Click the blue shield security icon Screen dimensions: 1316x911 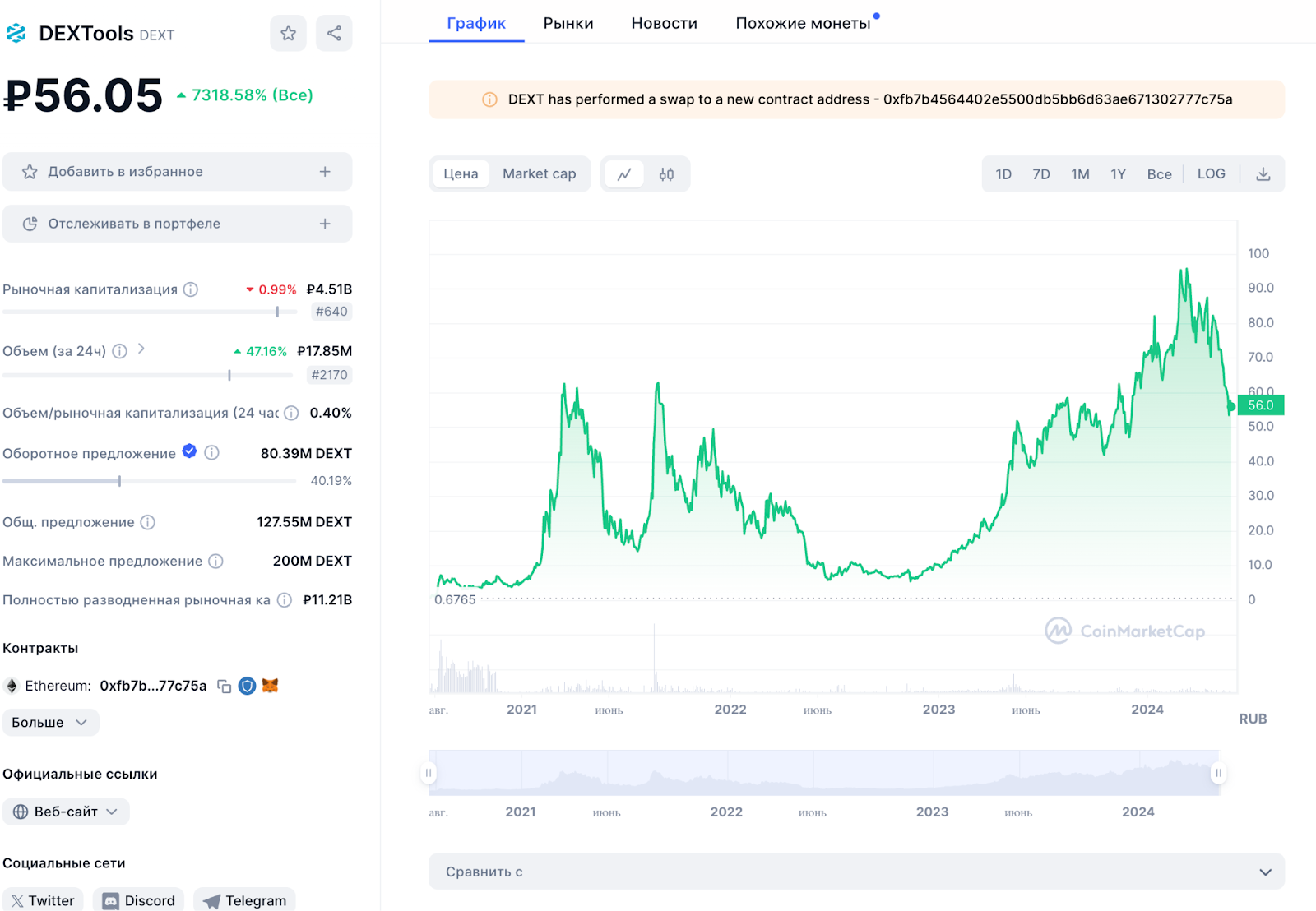pyautogui.click(x=247, y=686)
